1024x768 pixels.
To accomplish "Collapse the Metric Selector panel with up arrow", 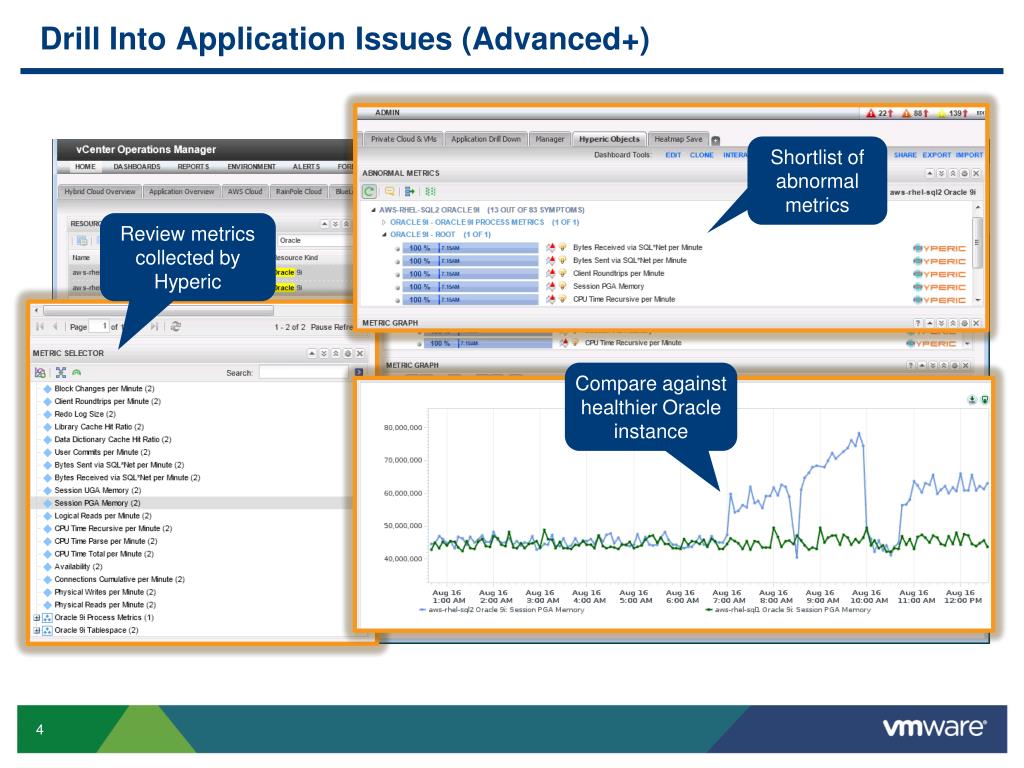I will pos(312,353).
